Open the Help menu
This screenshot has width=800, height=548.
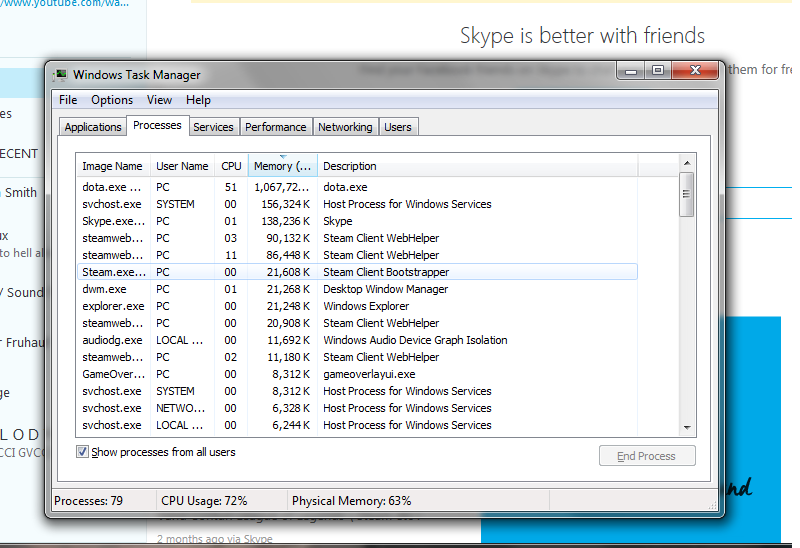point(198,100)
